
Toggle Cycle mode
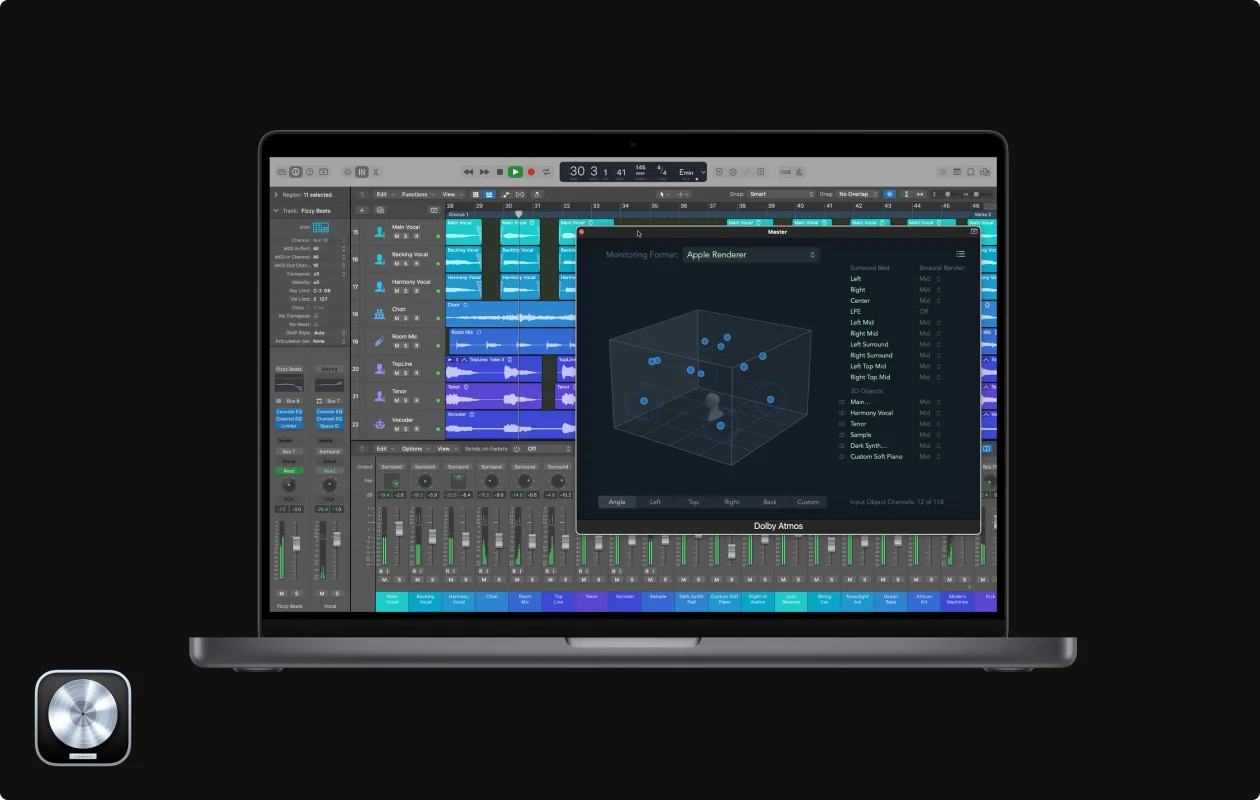pos(547,172)
